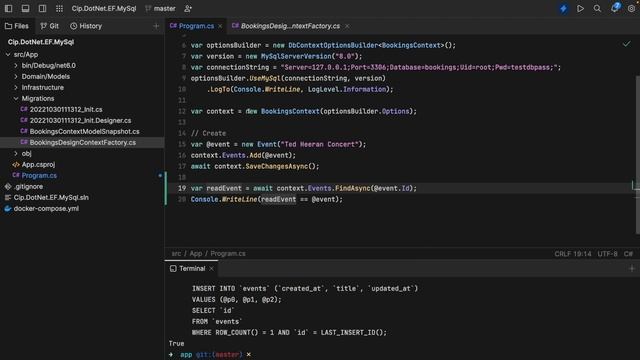Open settings gear icon
Screen dimensions: 640x360
(x=631, y=9)
